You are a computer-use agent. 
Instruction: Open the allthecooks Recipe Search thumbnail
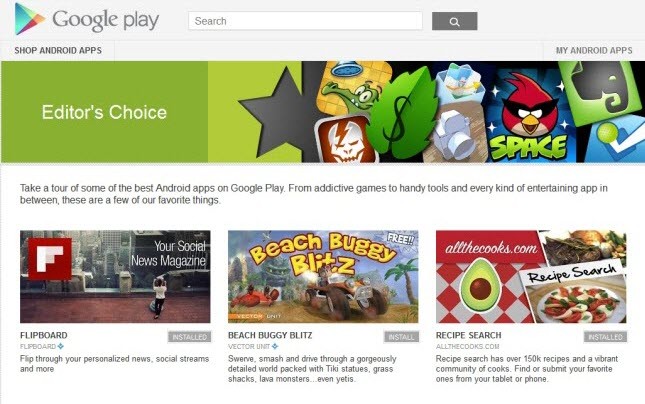point(531,276)
